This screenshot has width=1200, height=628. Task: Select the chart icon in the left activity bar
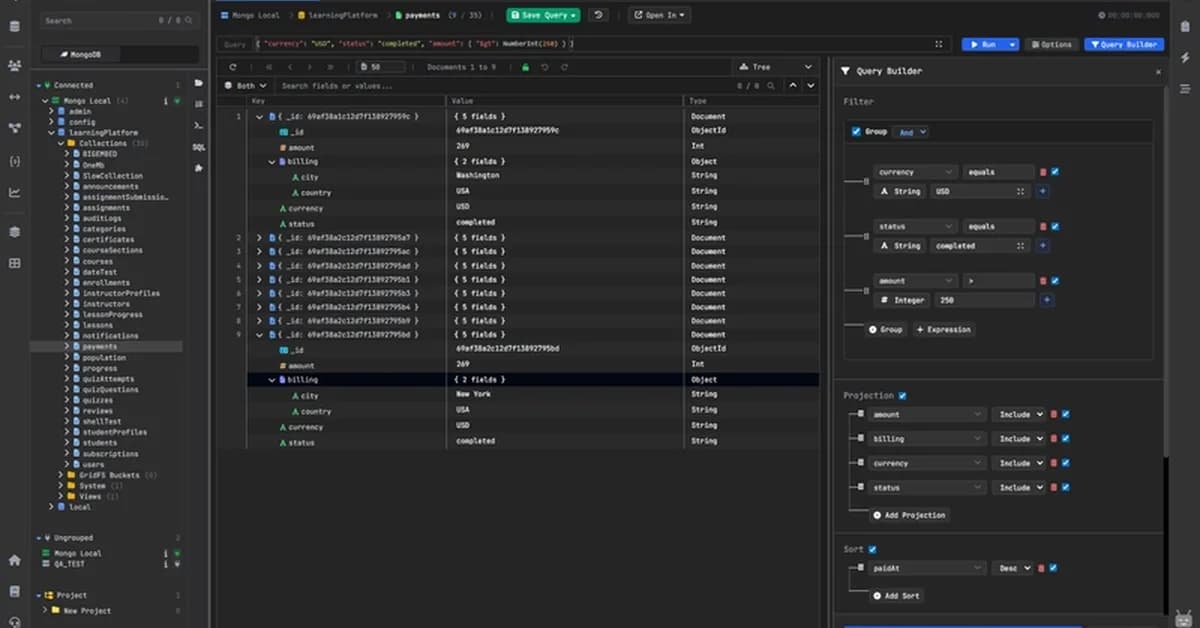14,192
